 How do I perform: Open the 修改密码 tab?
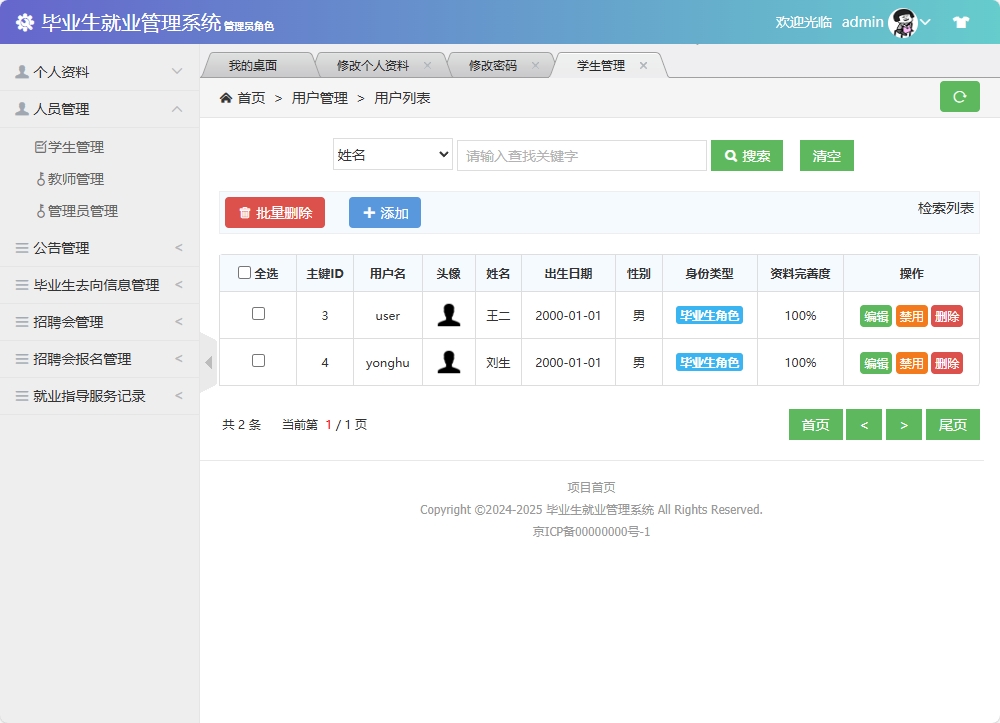495,63
